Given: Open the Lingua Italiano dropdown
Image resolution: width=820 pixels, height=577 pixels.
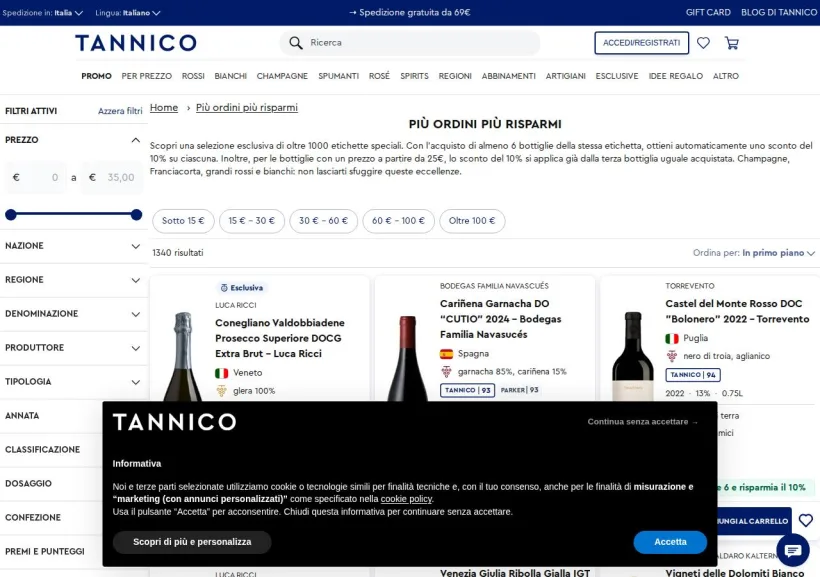Looking at the screenshot, I should pyautogui.click(x=128, y=13).
